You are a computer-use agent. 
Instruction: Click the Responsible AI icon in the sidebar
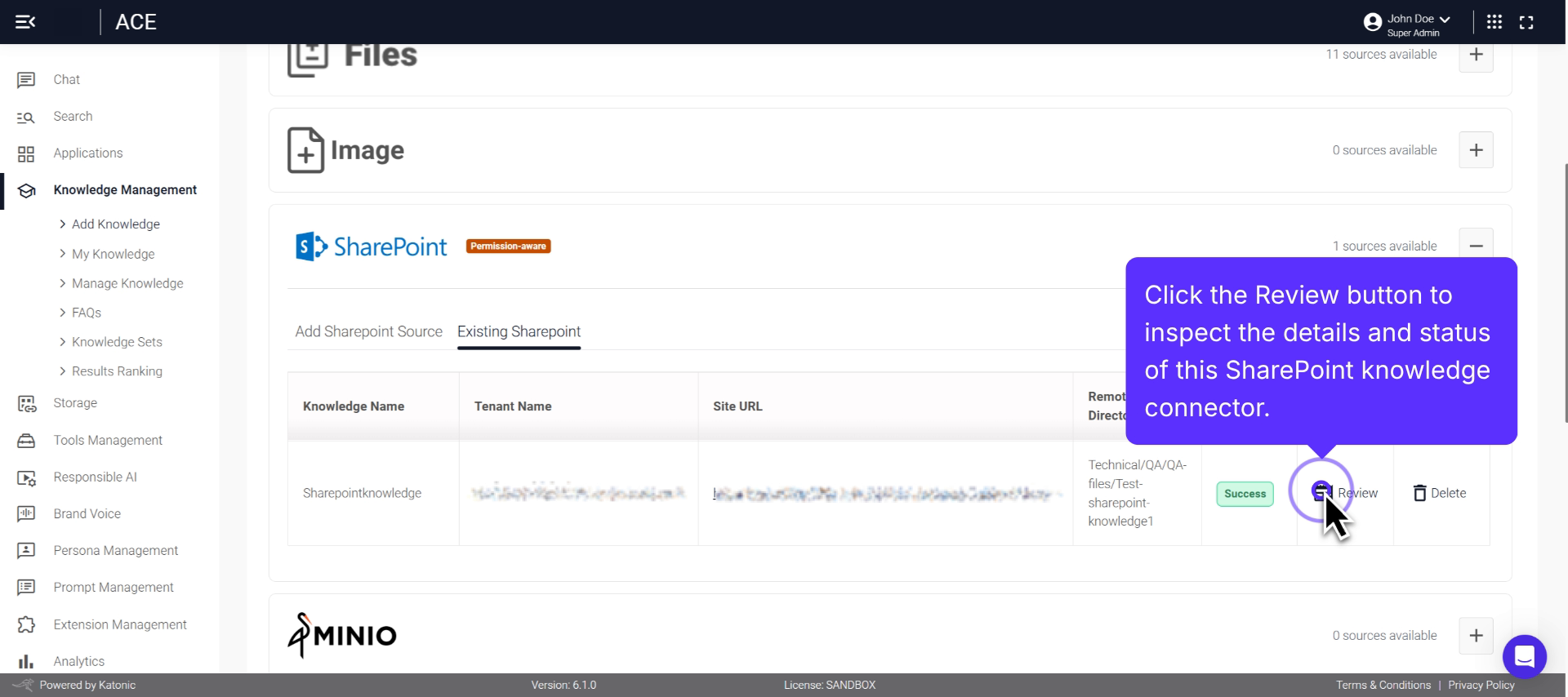coord(26,478)
